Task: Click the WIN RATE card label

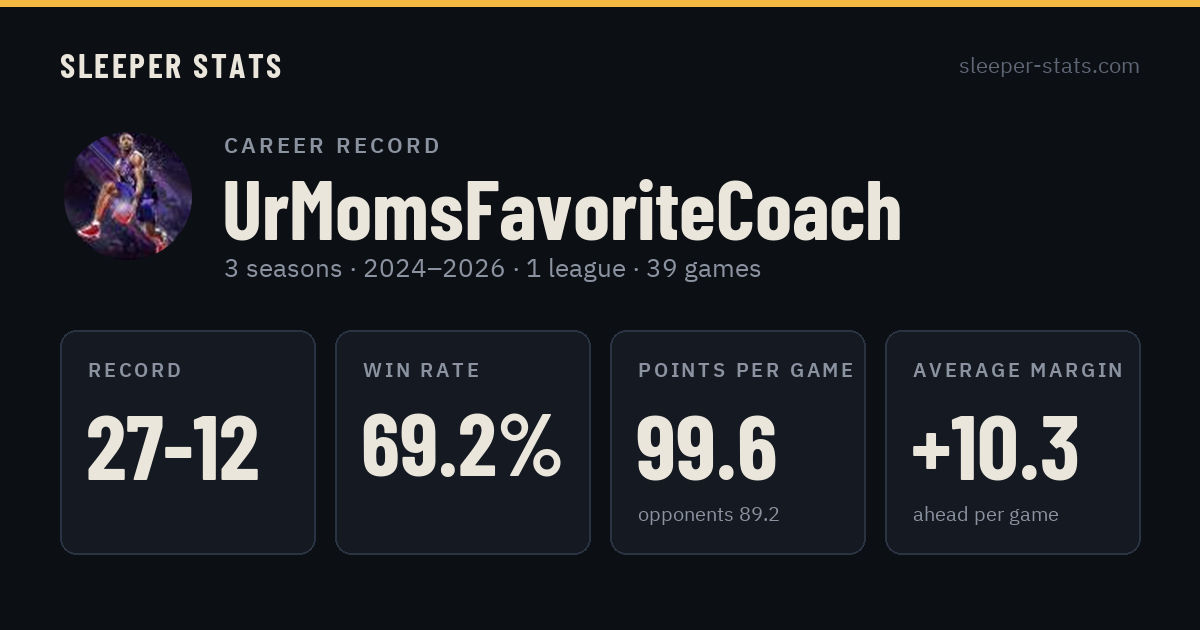Action: pos(422,371)
